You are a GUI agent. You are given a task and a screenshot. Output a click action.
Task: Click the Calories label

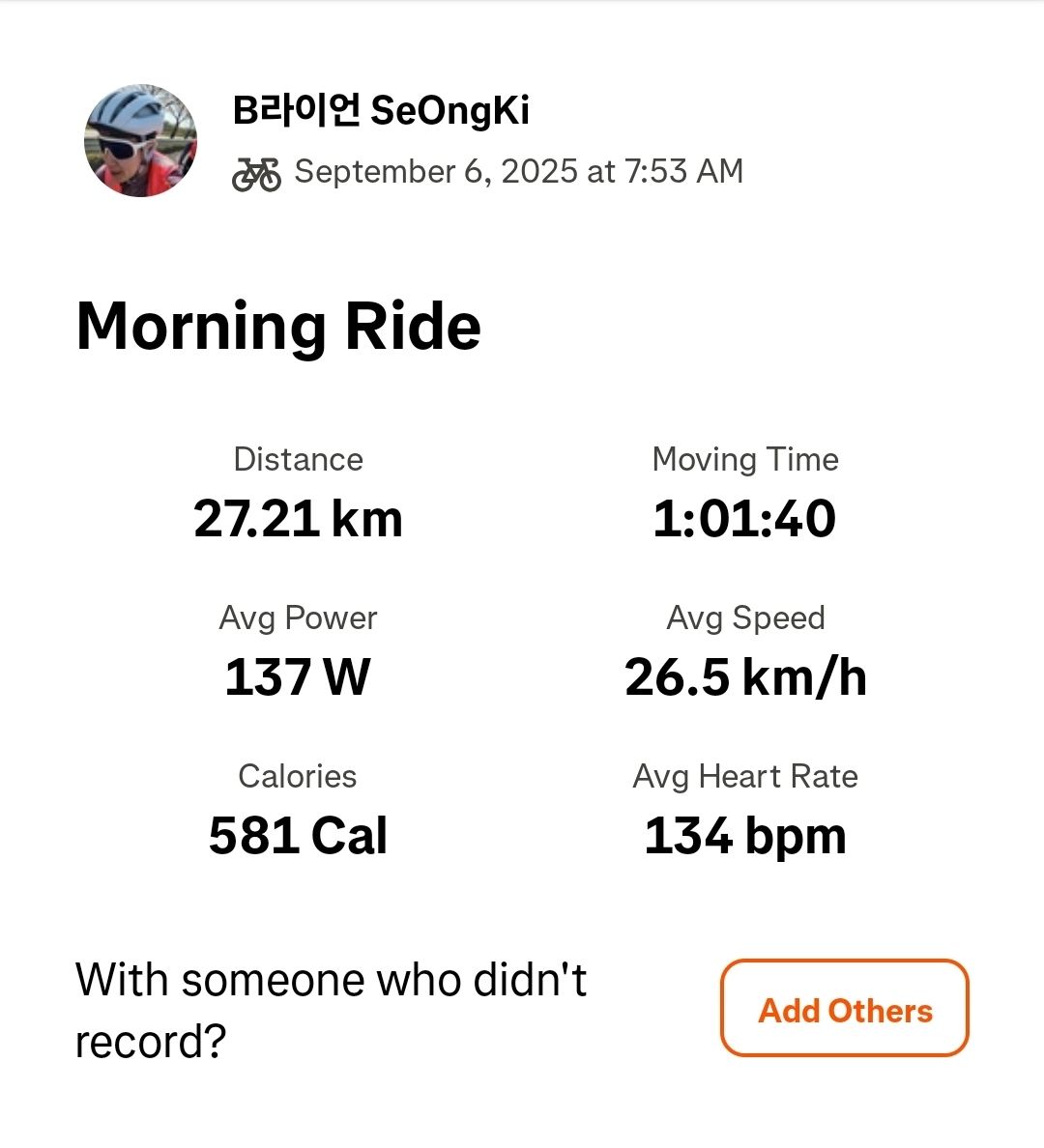[x=298, y=776]
